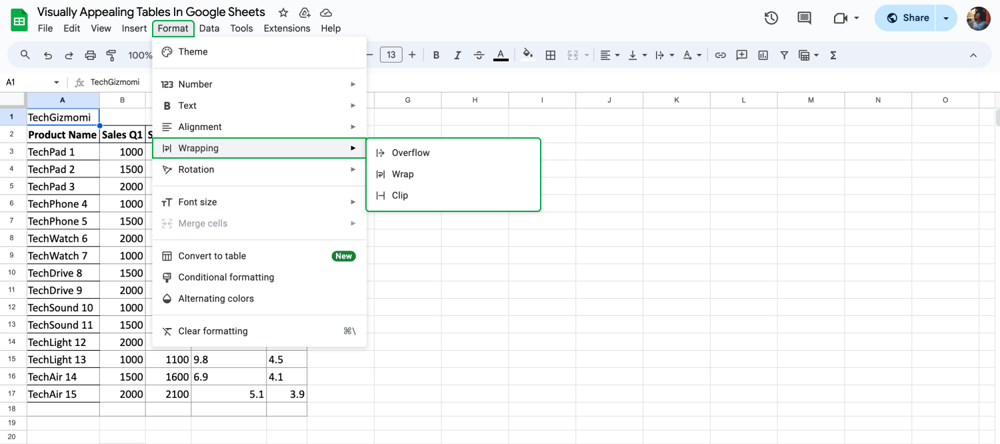
Task: Toggle bold formatting in toolbar
Action: 436,55
